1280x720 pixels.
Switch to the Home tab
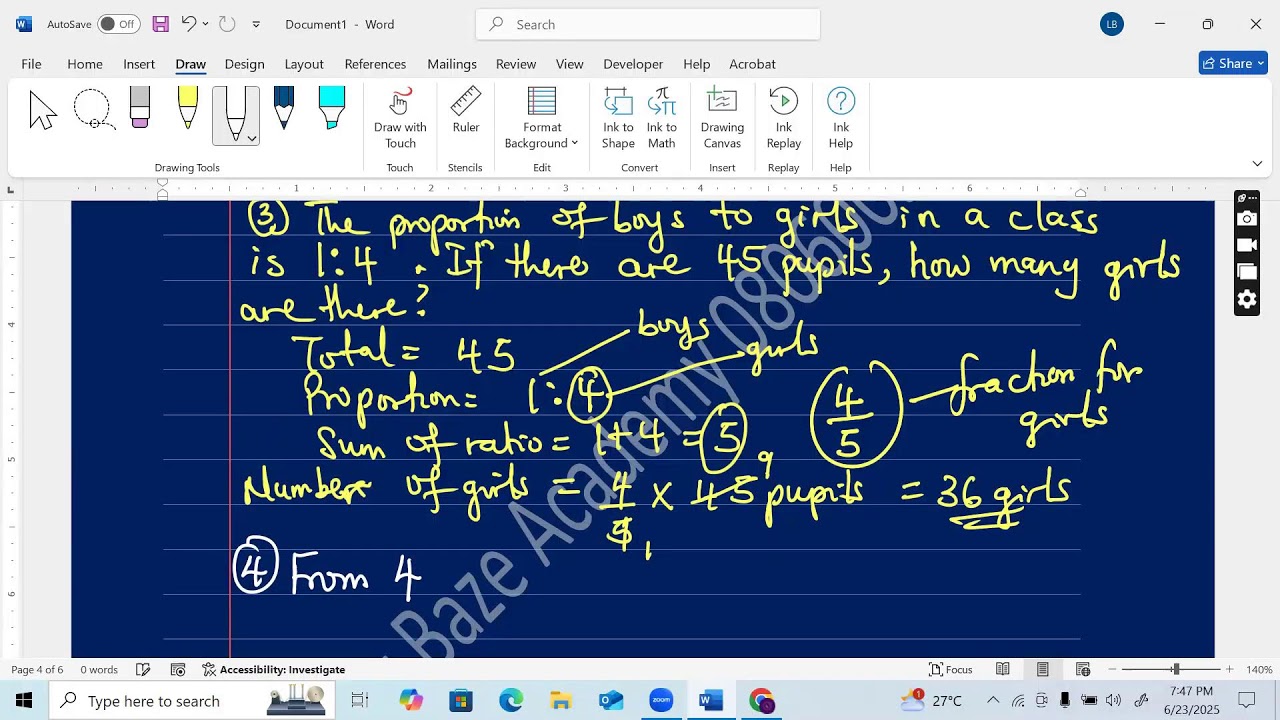(85, 64)
